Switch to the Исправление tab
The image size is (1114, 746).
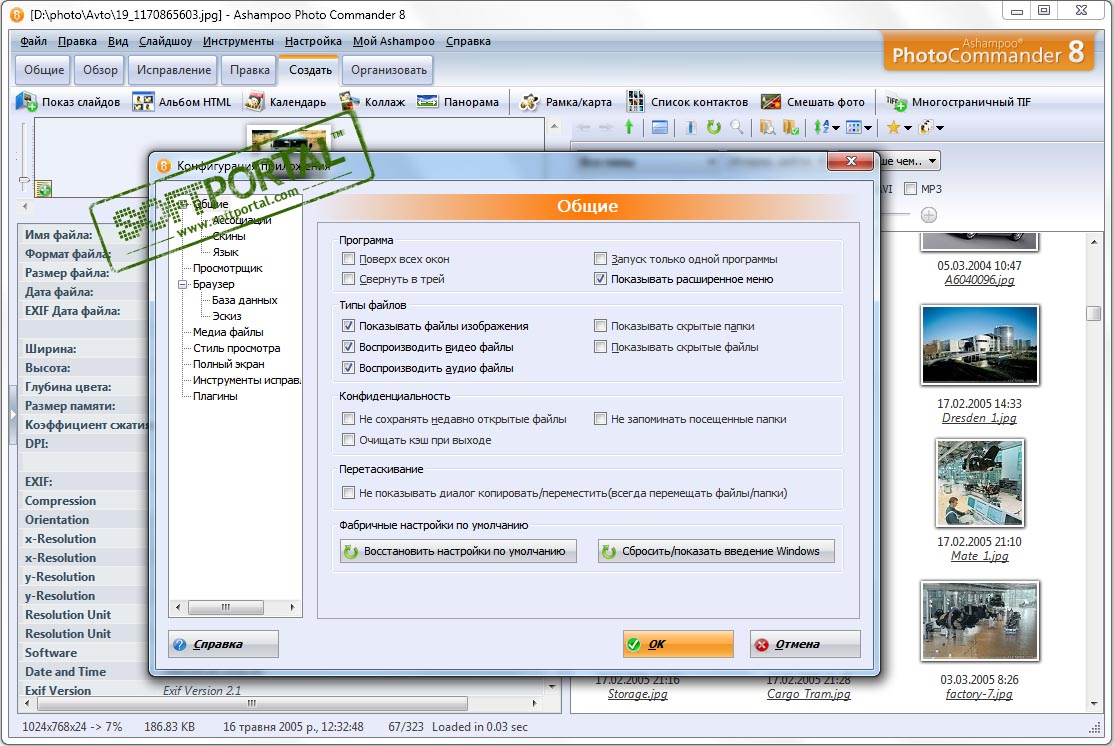click(x=174, y=70)
